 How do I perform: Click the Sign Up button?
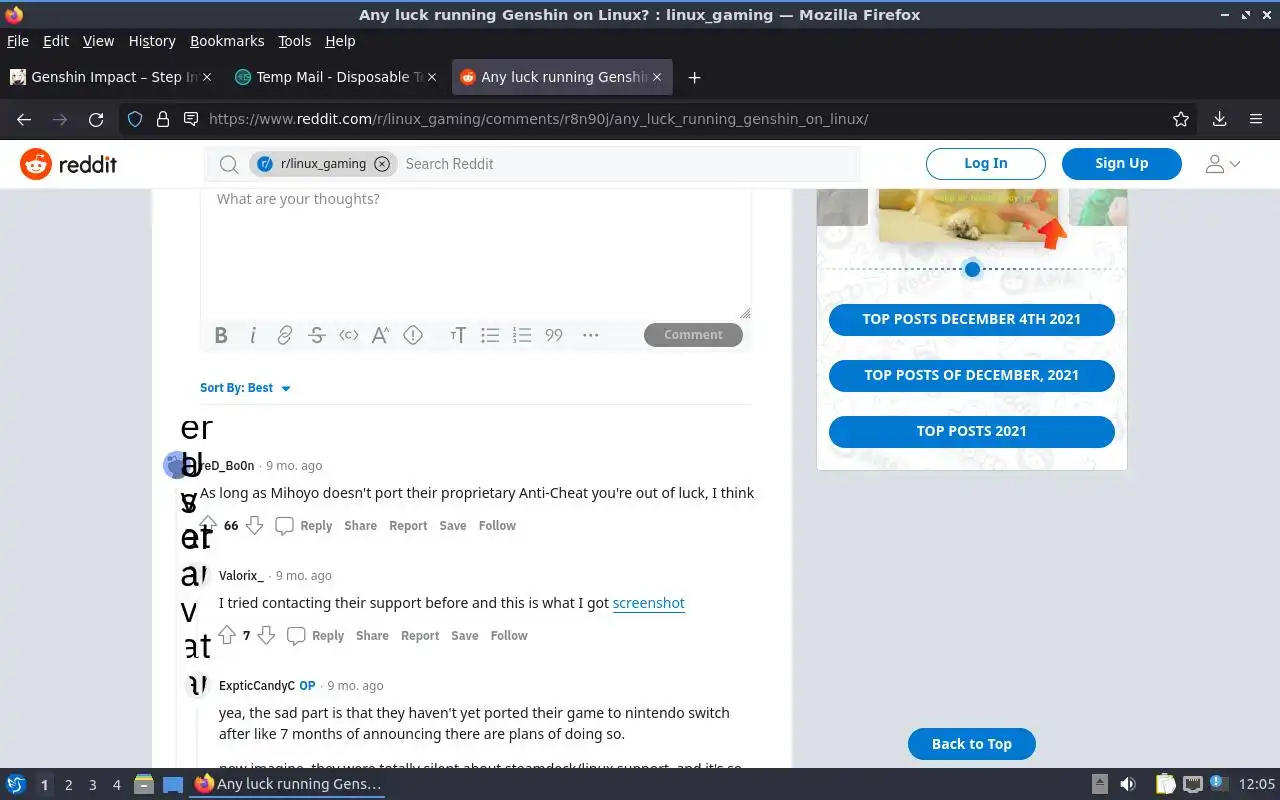[1122, 163]
